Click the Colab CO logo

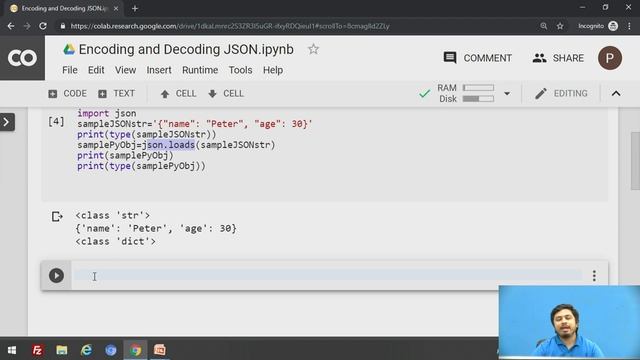click(22, 58)
